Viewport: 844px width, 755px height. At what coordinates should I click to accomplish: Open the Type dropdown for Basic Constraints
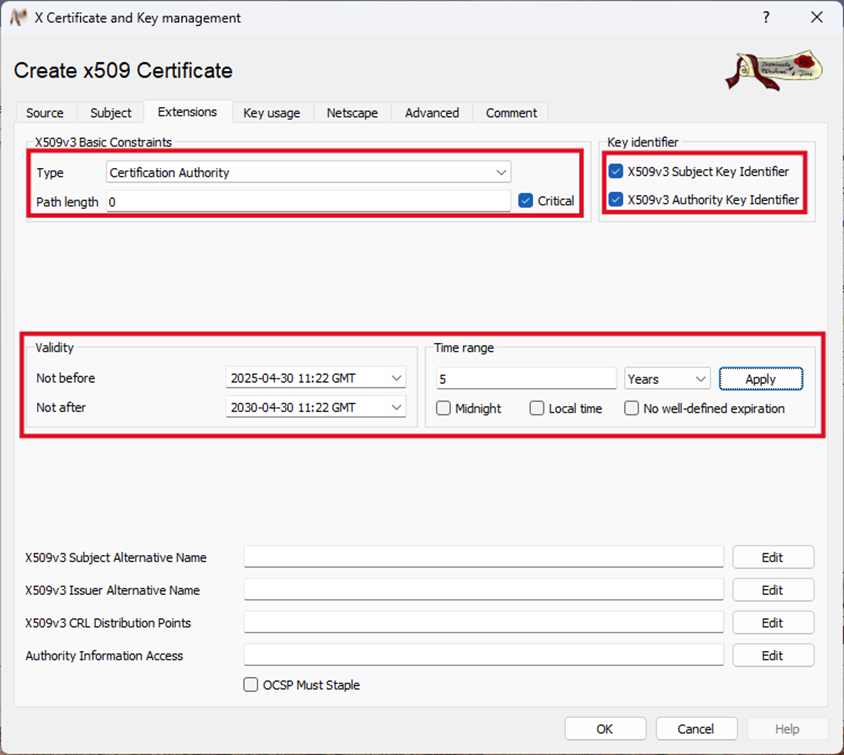pyautogui.click(x=309, y=173)
